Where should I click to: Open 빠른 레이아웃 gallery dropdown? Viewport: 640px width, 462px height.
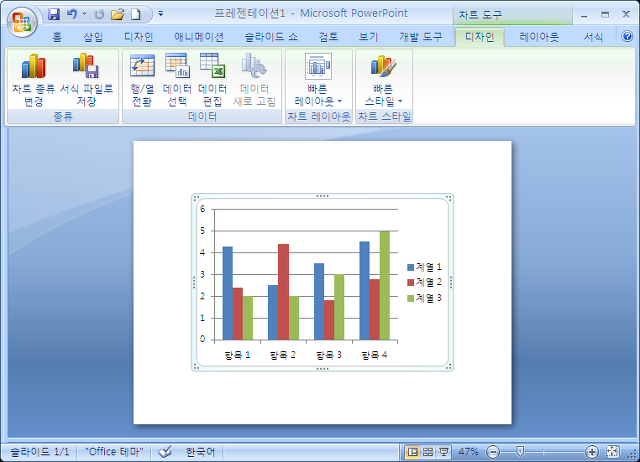point(318,80)
